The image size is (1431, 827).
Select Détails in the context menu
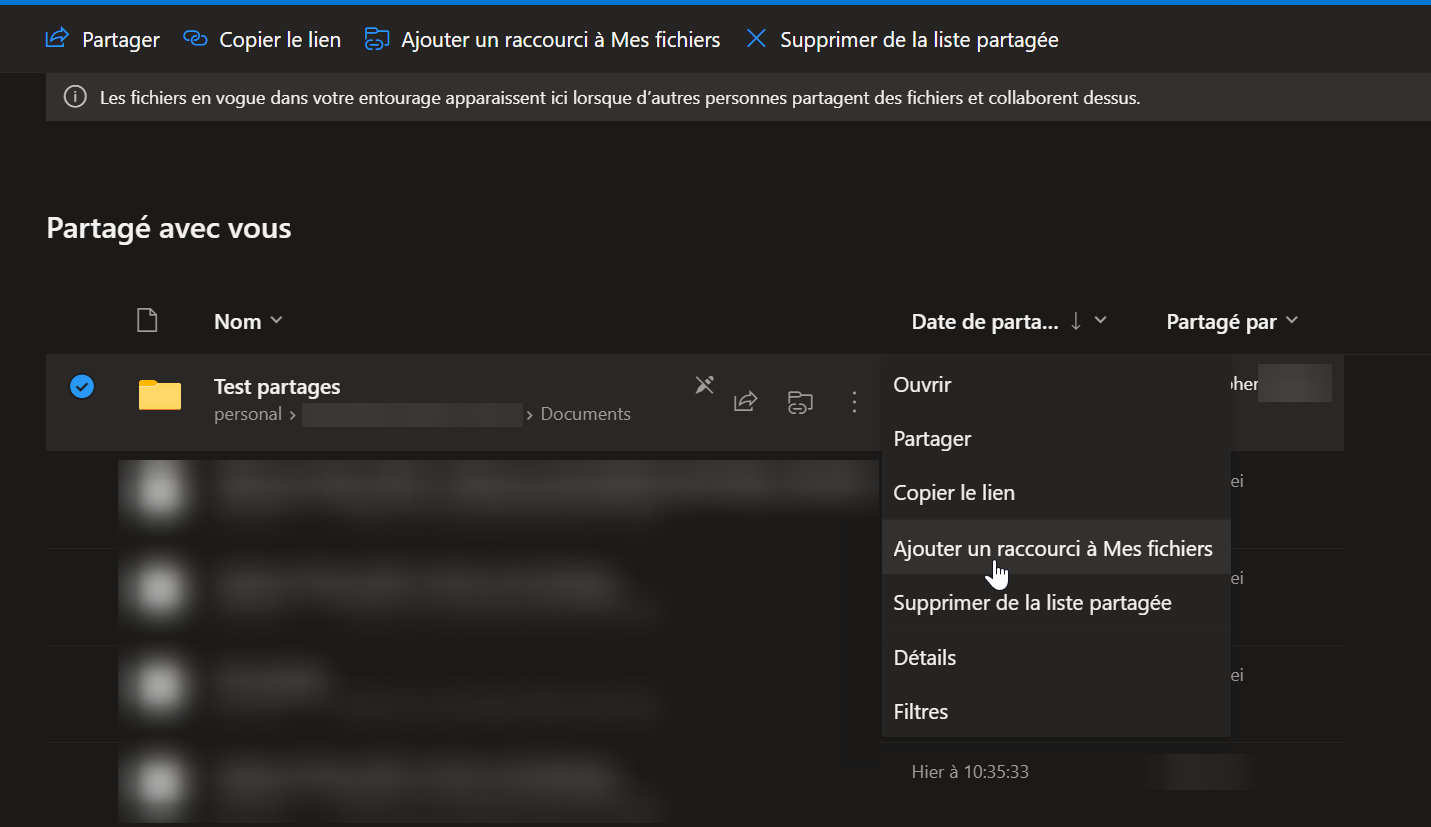click(x=924, y=658)
